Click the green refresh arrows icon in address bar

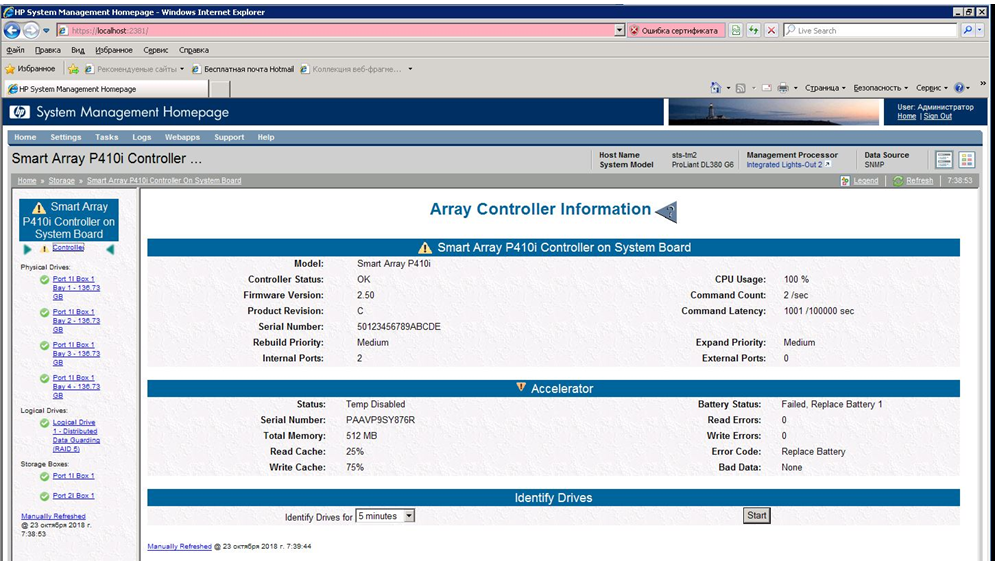click(x=753, y=30)
